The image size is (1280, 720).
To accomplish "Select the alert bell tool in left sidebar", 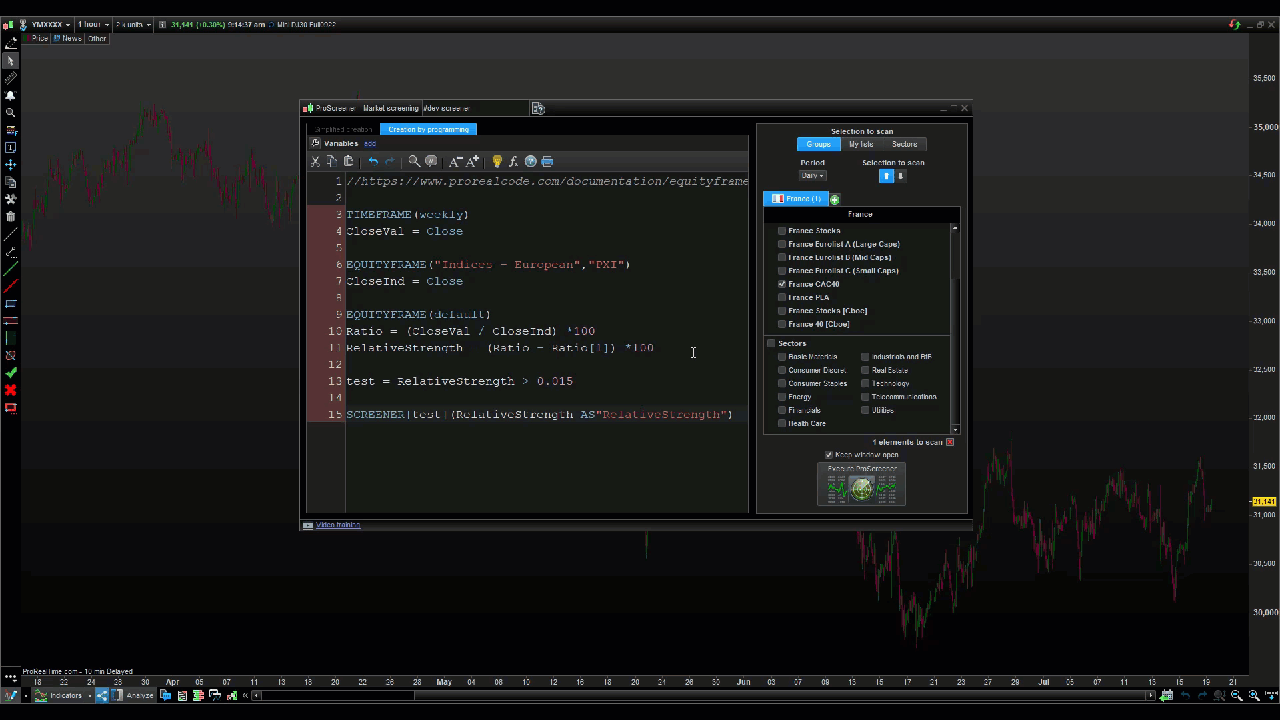I will coord(11,95).
